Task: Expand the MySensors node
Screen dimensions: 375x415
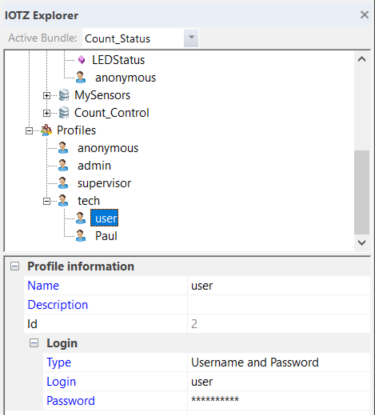Action: click(47, 95)
